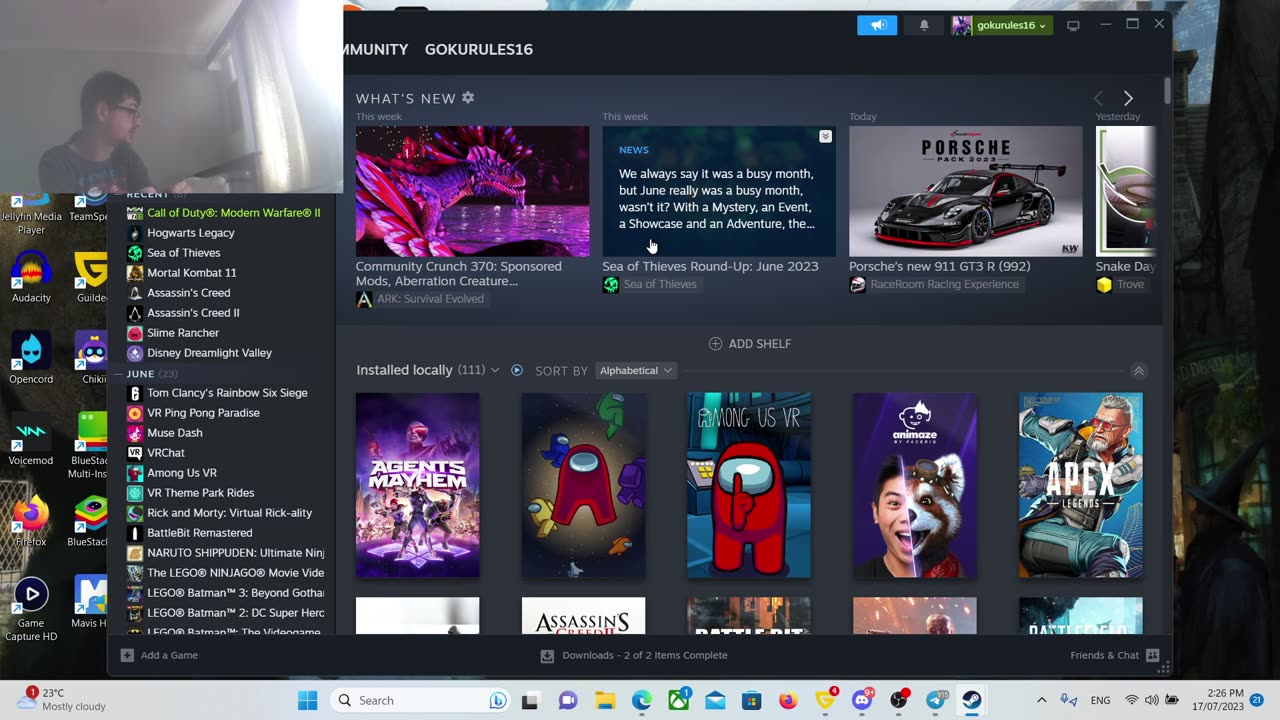Screen dimensions: 1280x720
Task: Collapse the JUNE games group
Action: point(118,374)
